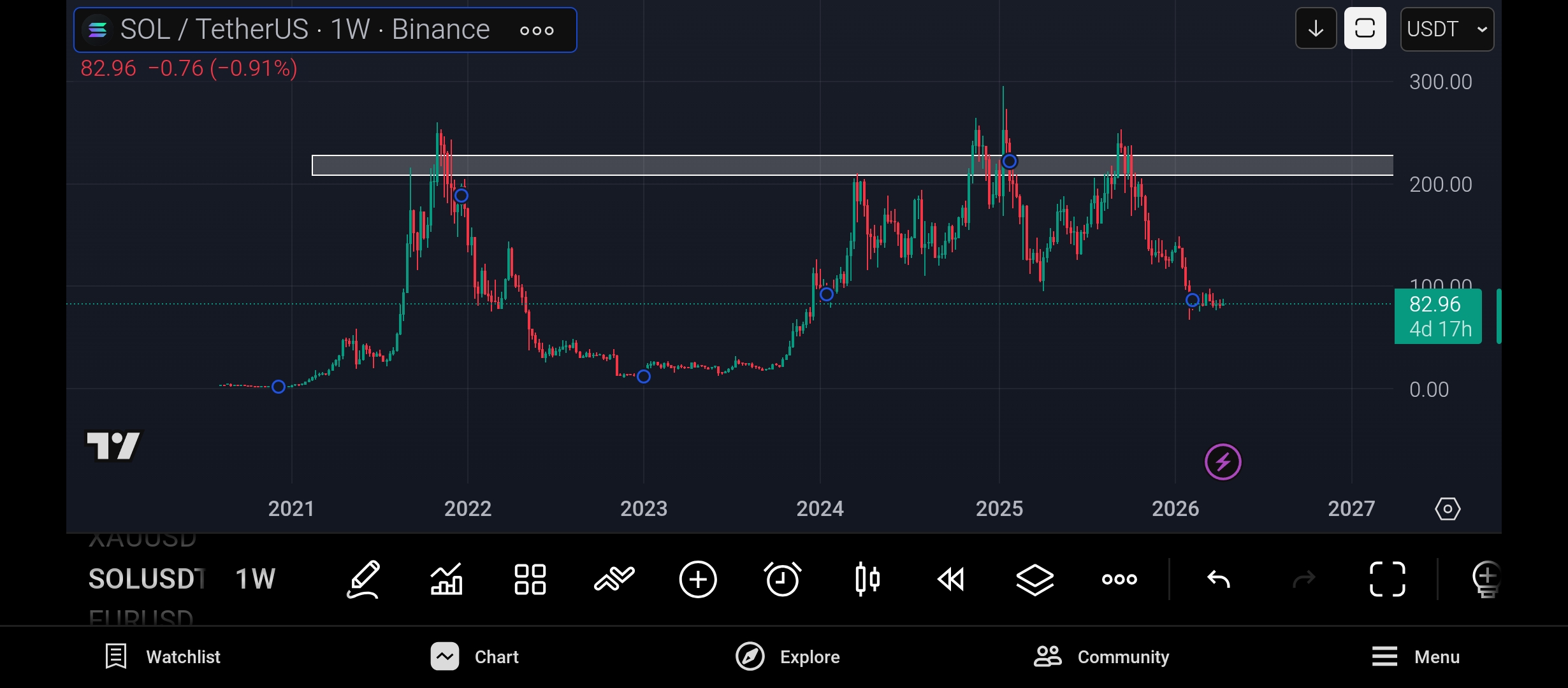The image size is (1568, 688).
Task: Tap the add symbol plus-circle icon
Action: [x=698, y=580]
